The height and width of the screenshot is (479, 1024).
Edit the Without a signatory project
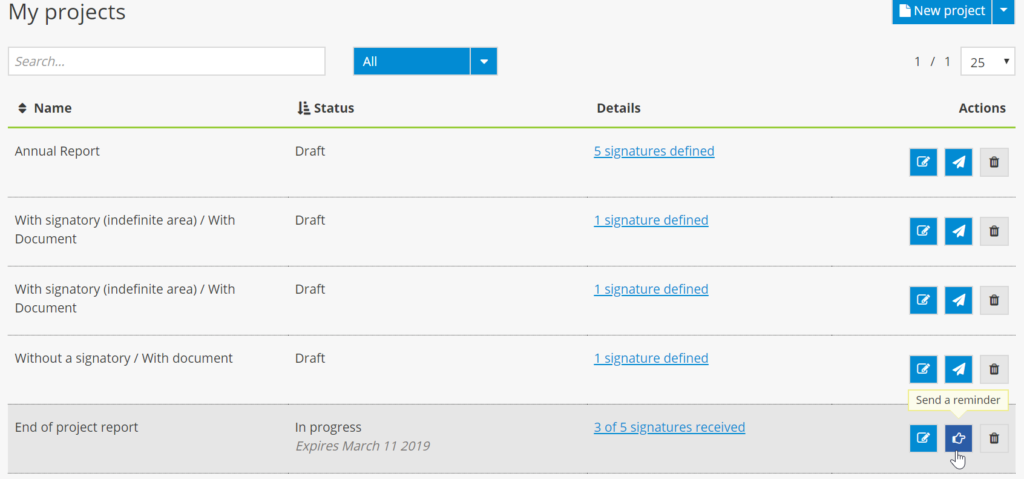coord(923,369)
